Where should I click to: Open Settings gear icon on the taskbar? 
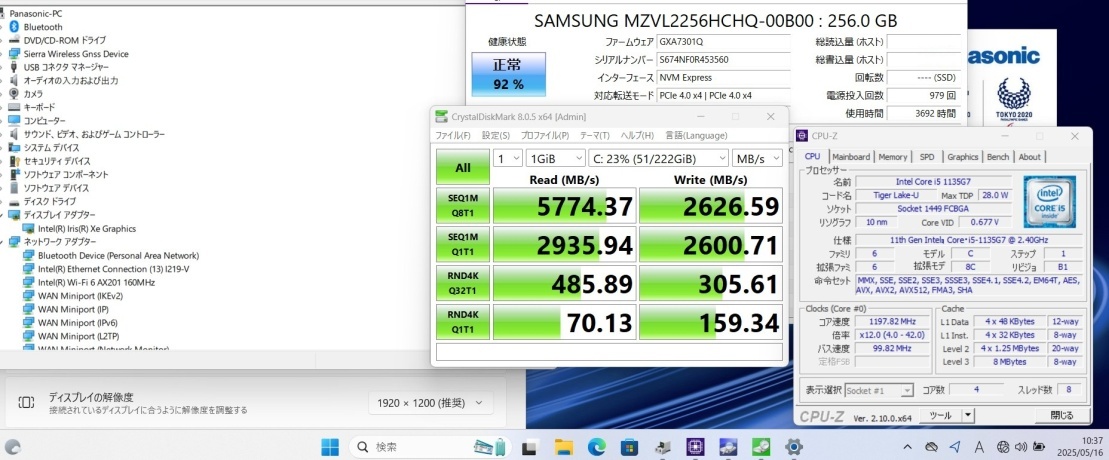pos(794,447)
